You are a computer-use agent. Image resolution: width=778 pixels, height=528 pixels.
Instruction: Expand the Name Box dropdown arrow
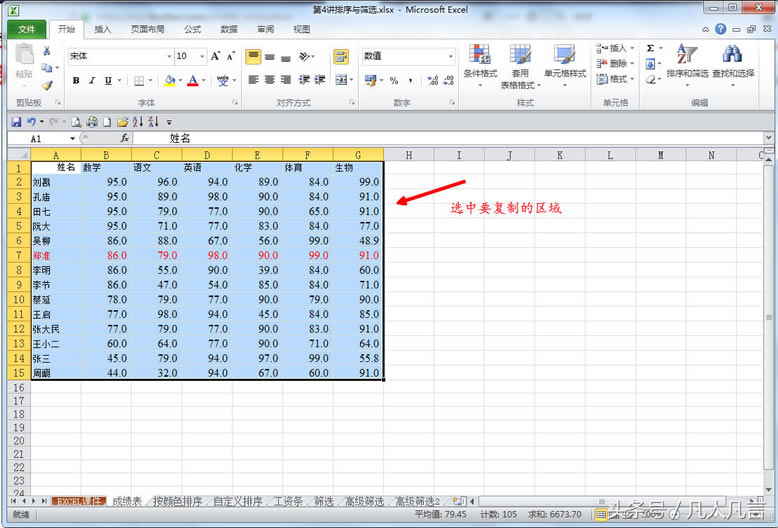(x=72, y=138)
